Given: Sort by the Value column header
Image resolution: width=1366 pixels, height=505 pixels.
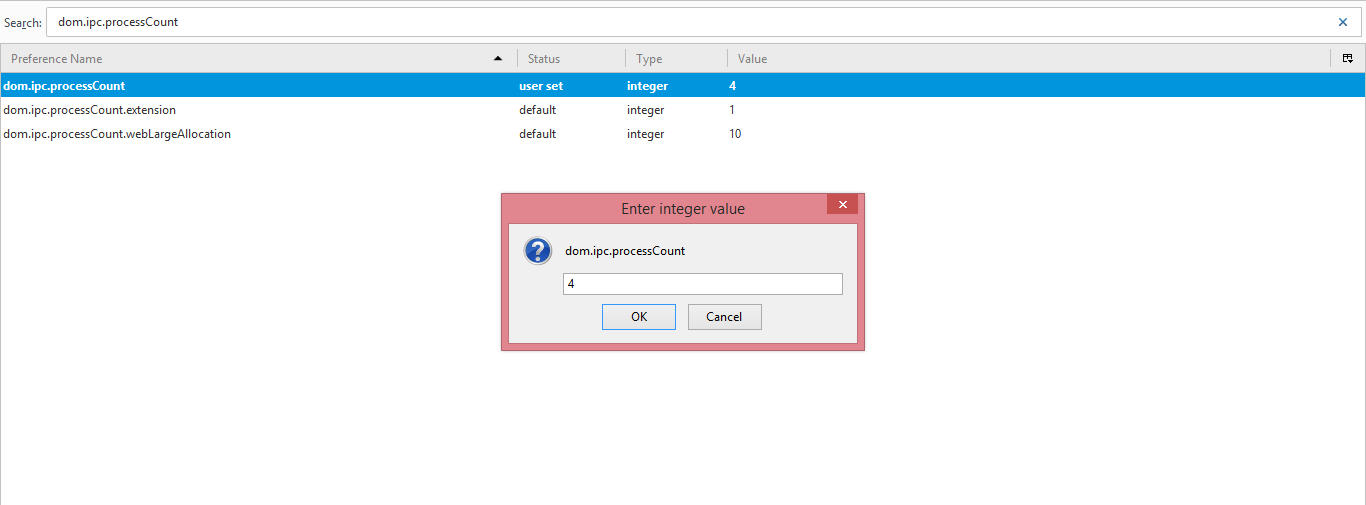Looking at the screenshot, I should click(1028, 59).
